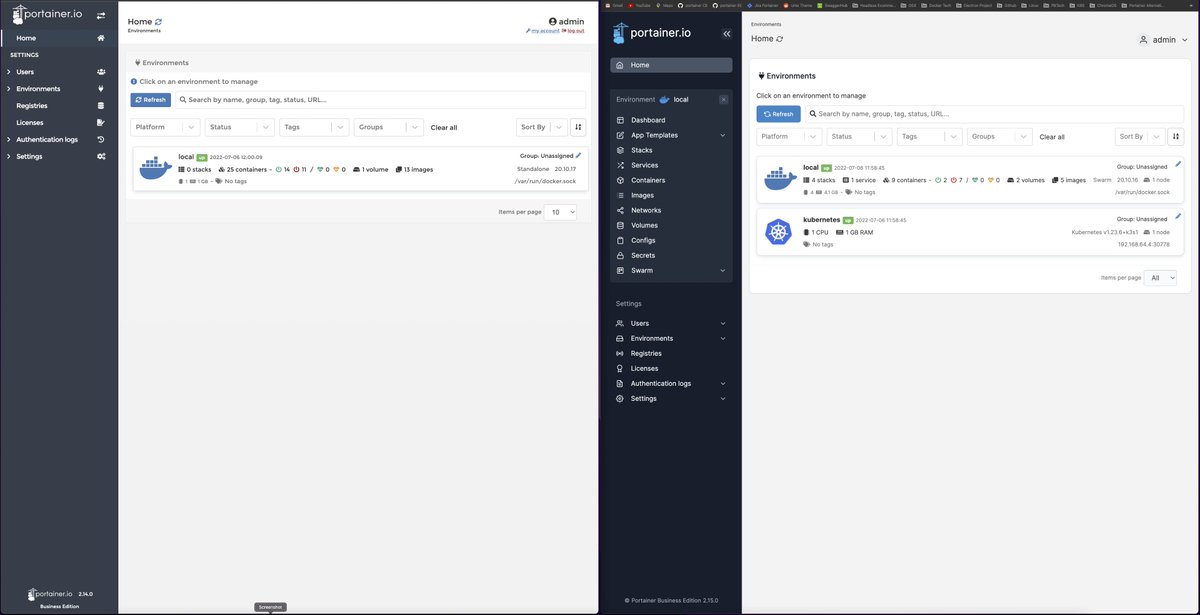
Task: Click Registries radio icon in 2.15 window sidebar
Action: (x=620, y=353)
